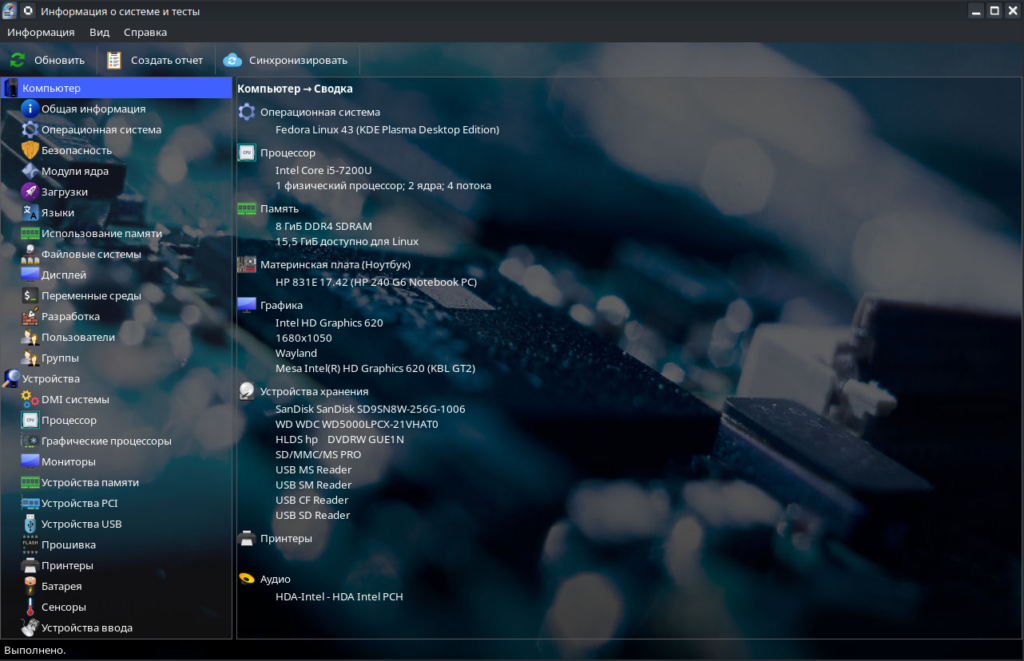The image size is (1024, 661).
Task: Open the Вид menu
Action: click(x=99, y=32)
